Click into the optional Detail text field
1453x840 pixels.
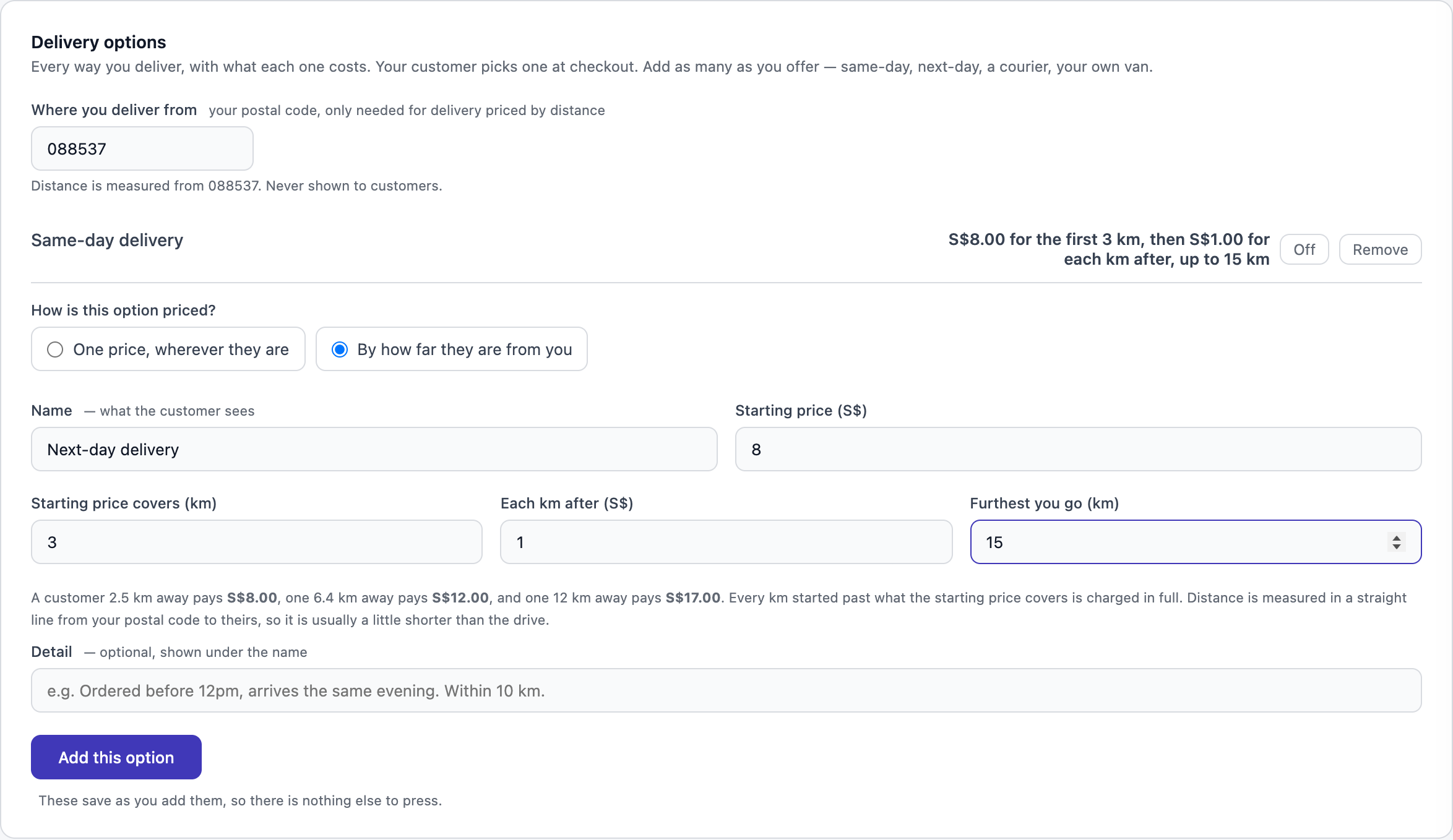(726, 690)
